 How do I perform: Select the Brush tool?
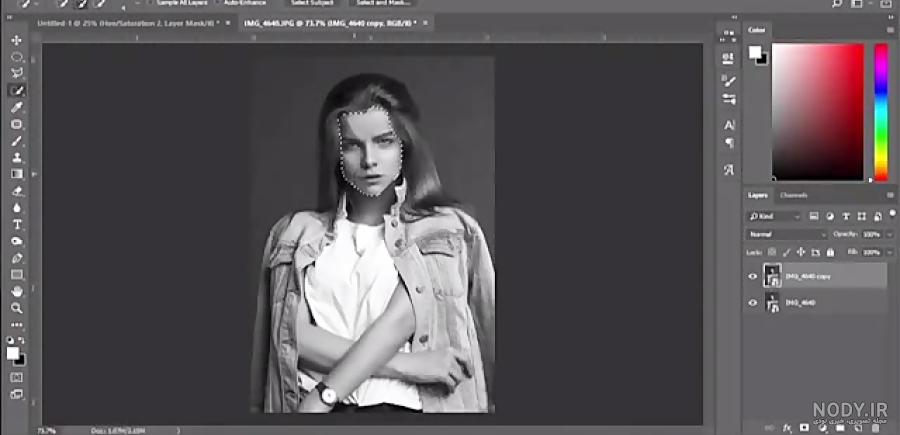(x=17, y=141)
